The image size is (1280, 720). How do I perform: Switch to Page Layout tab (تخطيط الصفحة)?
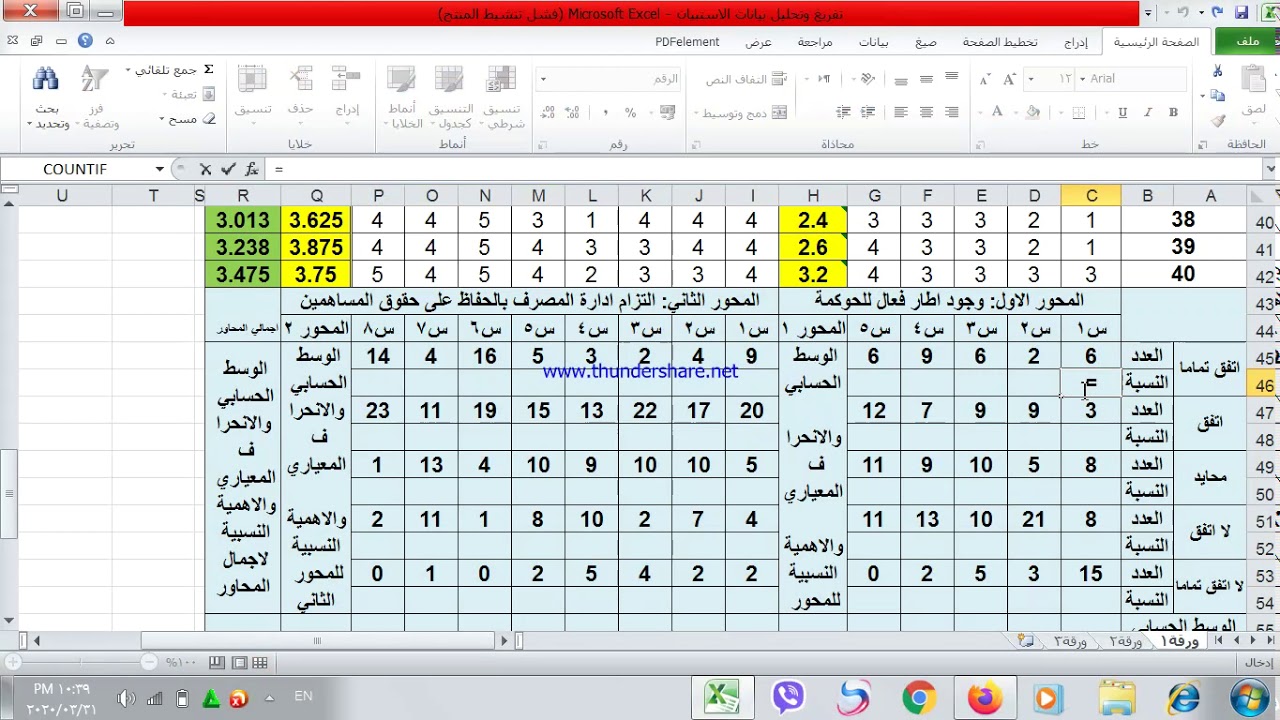click(1000, 42)
